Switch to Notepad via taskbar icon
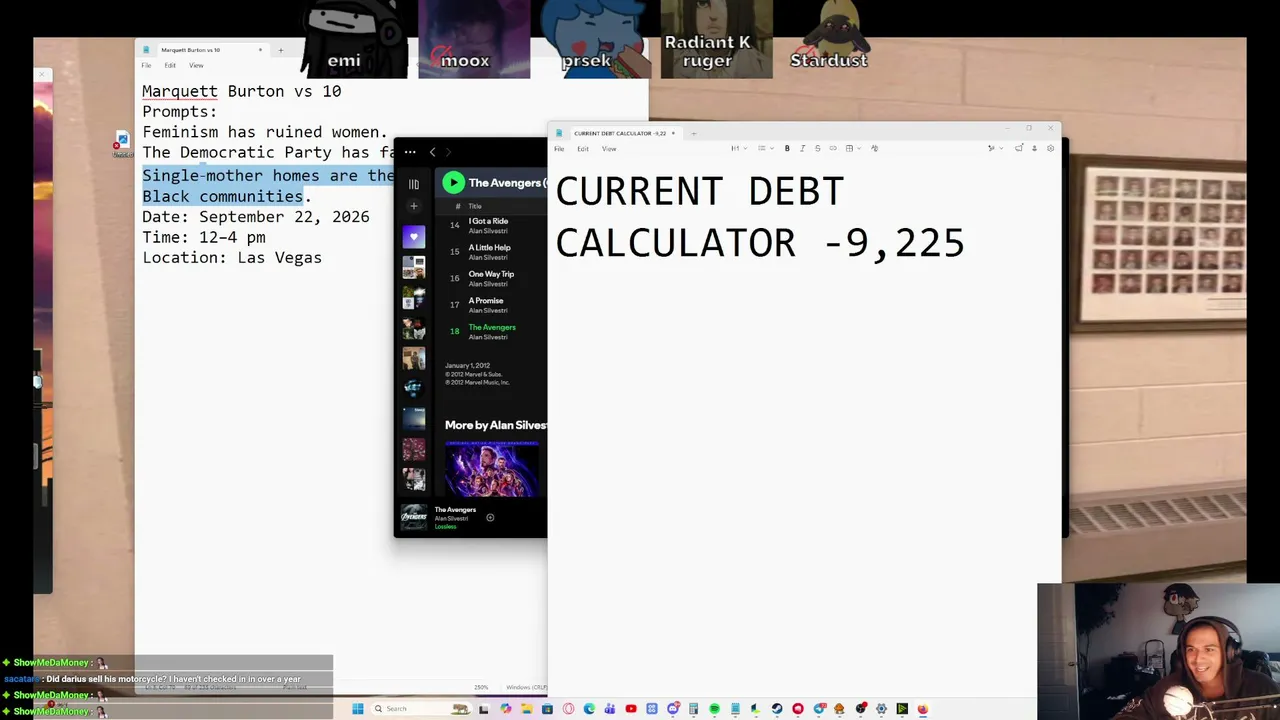The height and width of the screenshot is (720, 1280). point(735,709)
